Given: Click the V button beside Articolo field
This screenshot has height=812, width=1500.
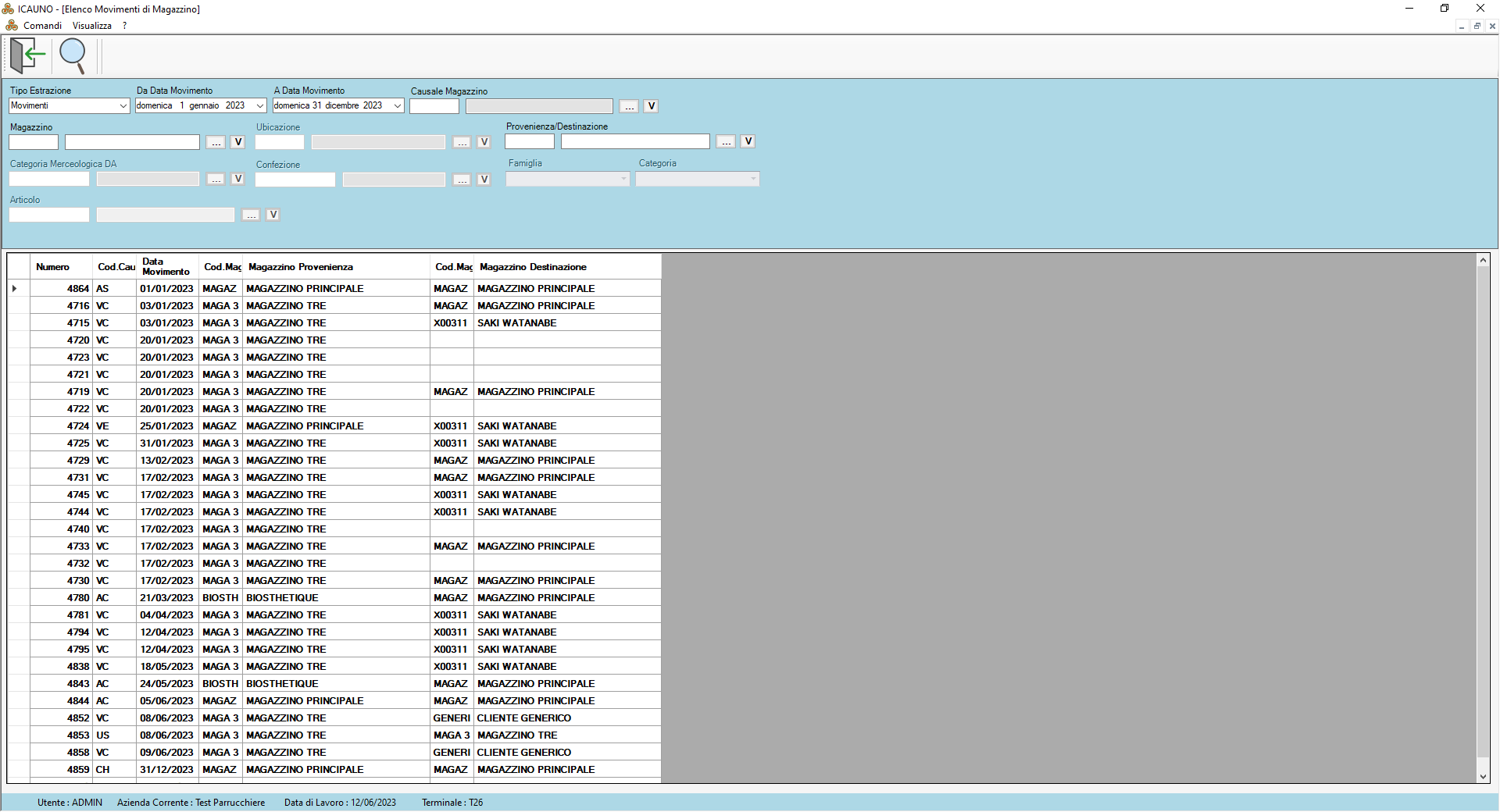Looking at the screenshot, I should [273, 215].
